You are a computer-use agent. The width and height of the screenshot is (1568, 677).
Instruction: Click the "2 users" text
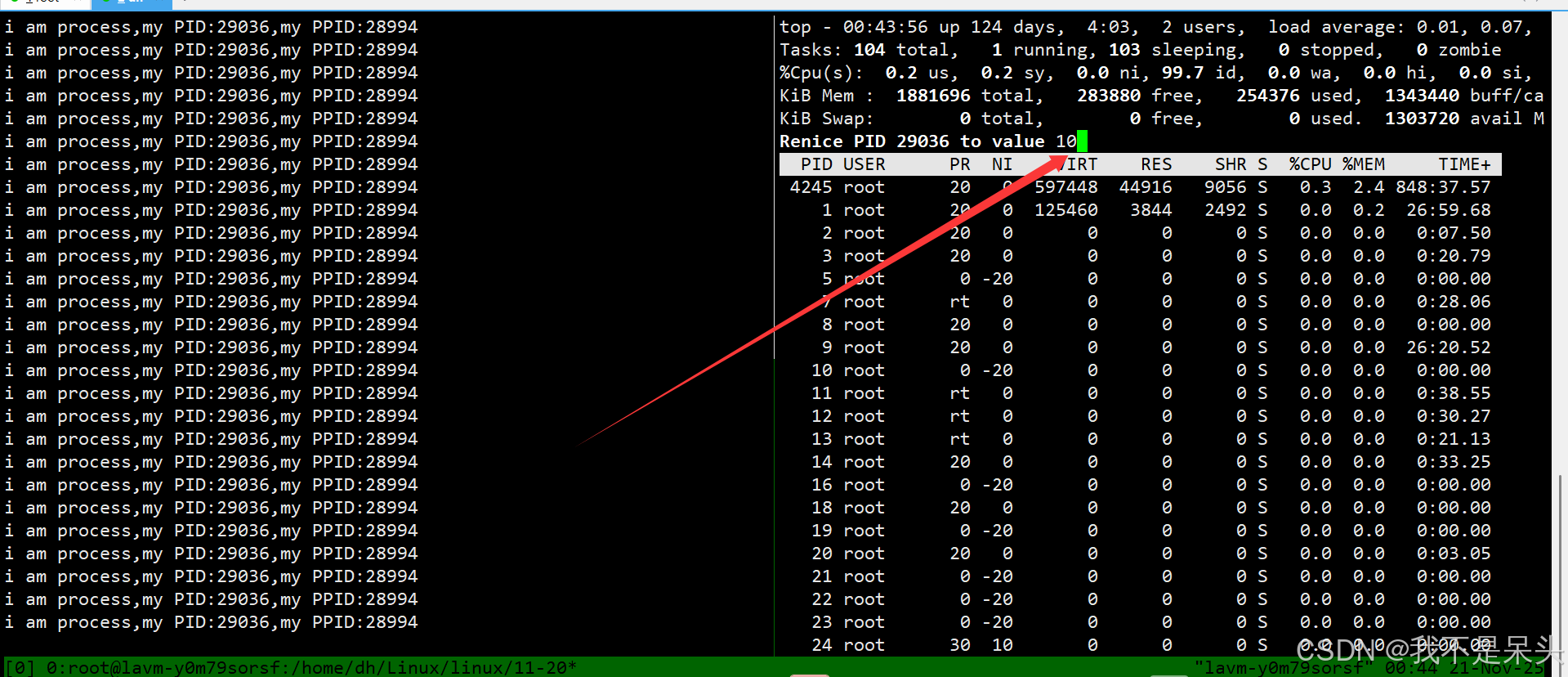coord(1199,27)
